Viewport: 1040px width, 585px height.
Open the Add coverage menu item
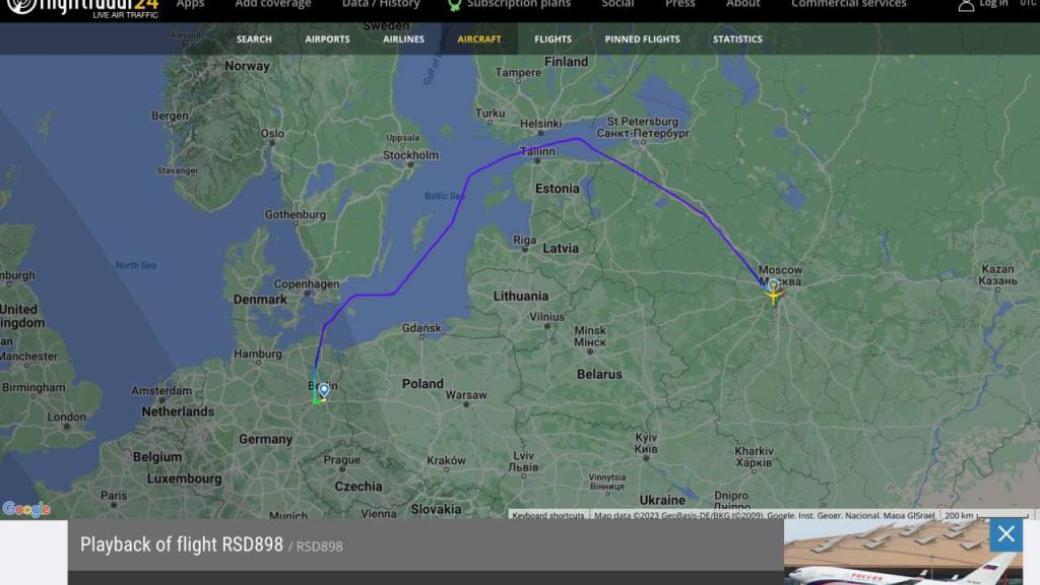pyautogui.click(x=273, y=4)
